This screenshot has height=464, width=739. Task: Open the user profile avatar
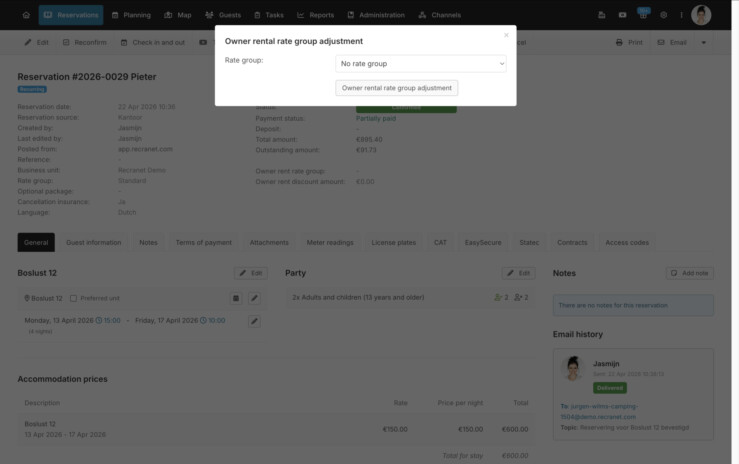[x=701, y=15]
